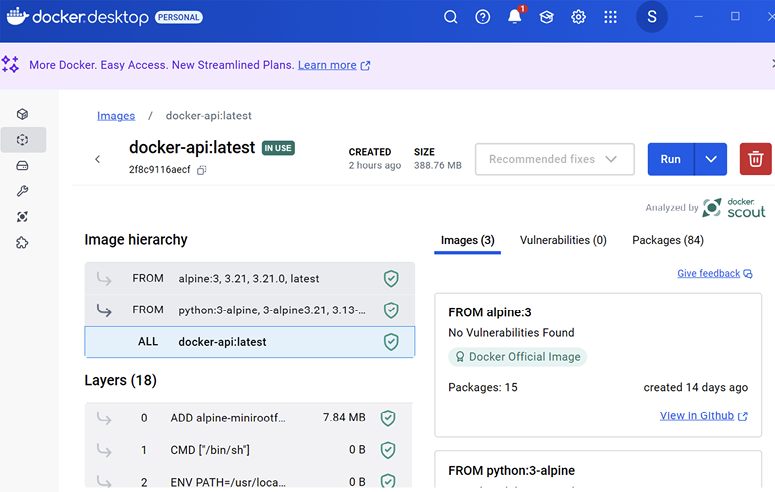Switch to the Packages (84) tab
This screenshot has width=775, height=492.
tap(668, 240)
